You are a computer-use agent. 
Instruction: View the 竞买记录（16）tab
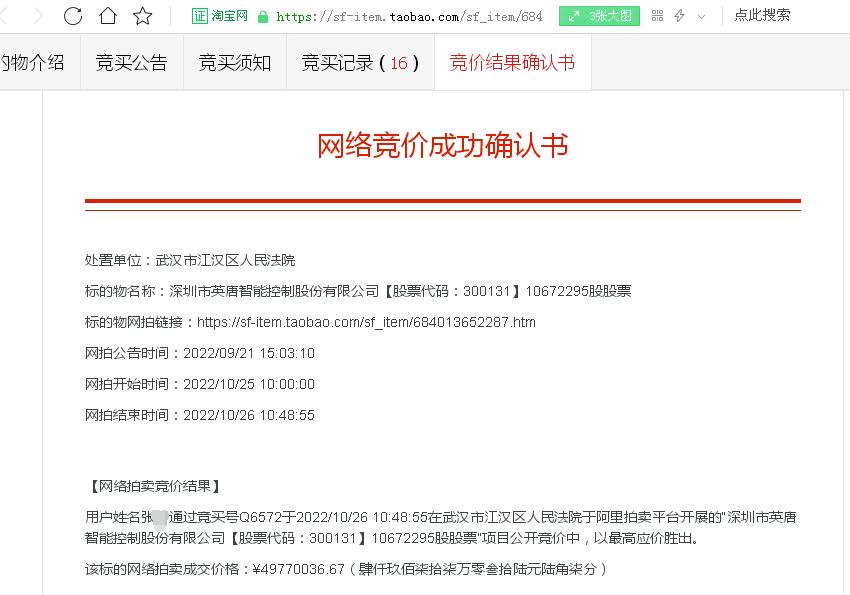(x=359, y=62)
